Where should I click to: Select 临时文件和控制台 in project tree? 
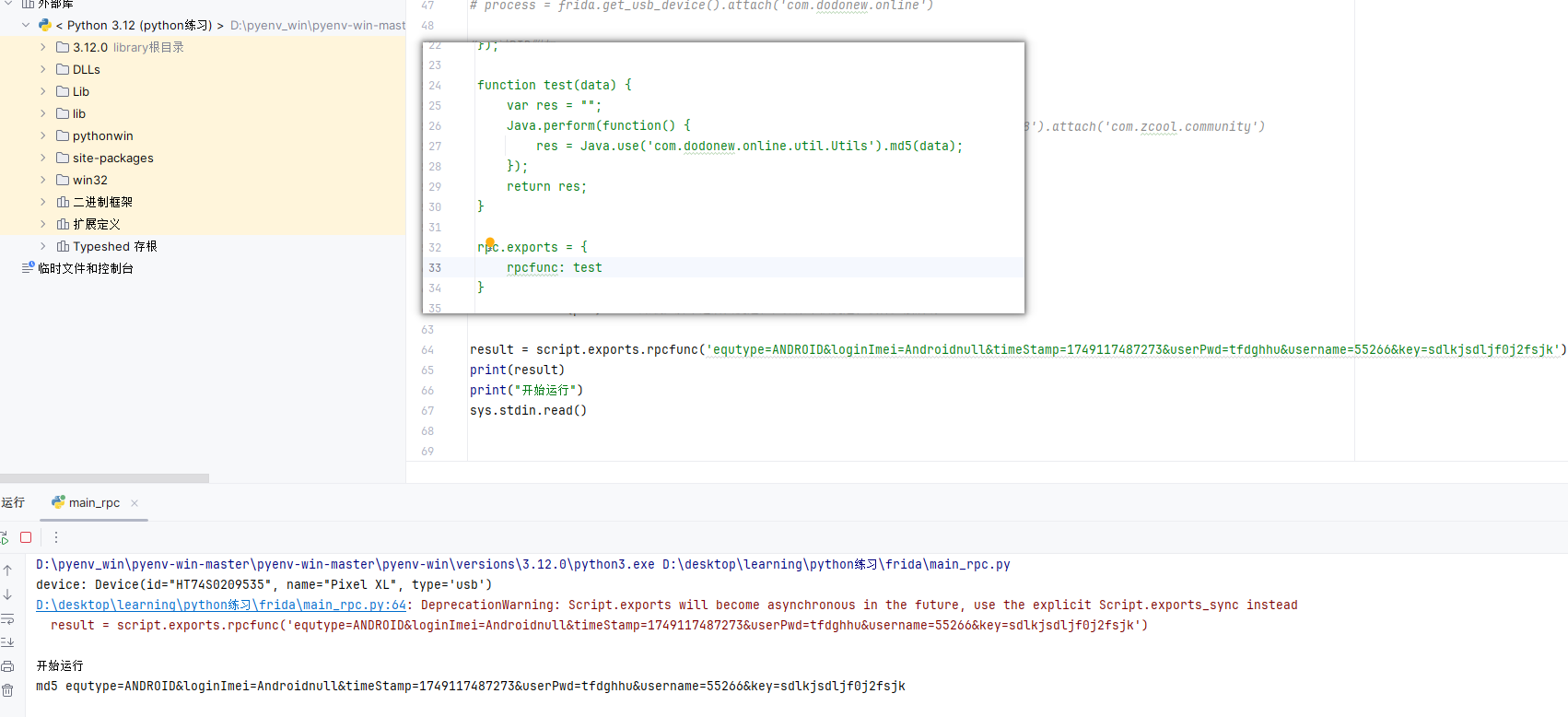[x=85, y=268]
